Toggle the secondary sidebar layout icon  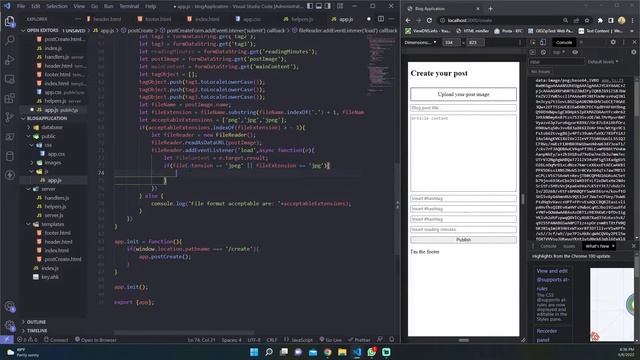click(328, 6)
